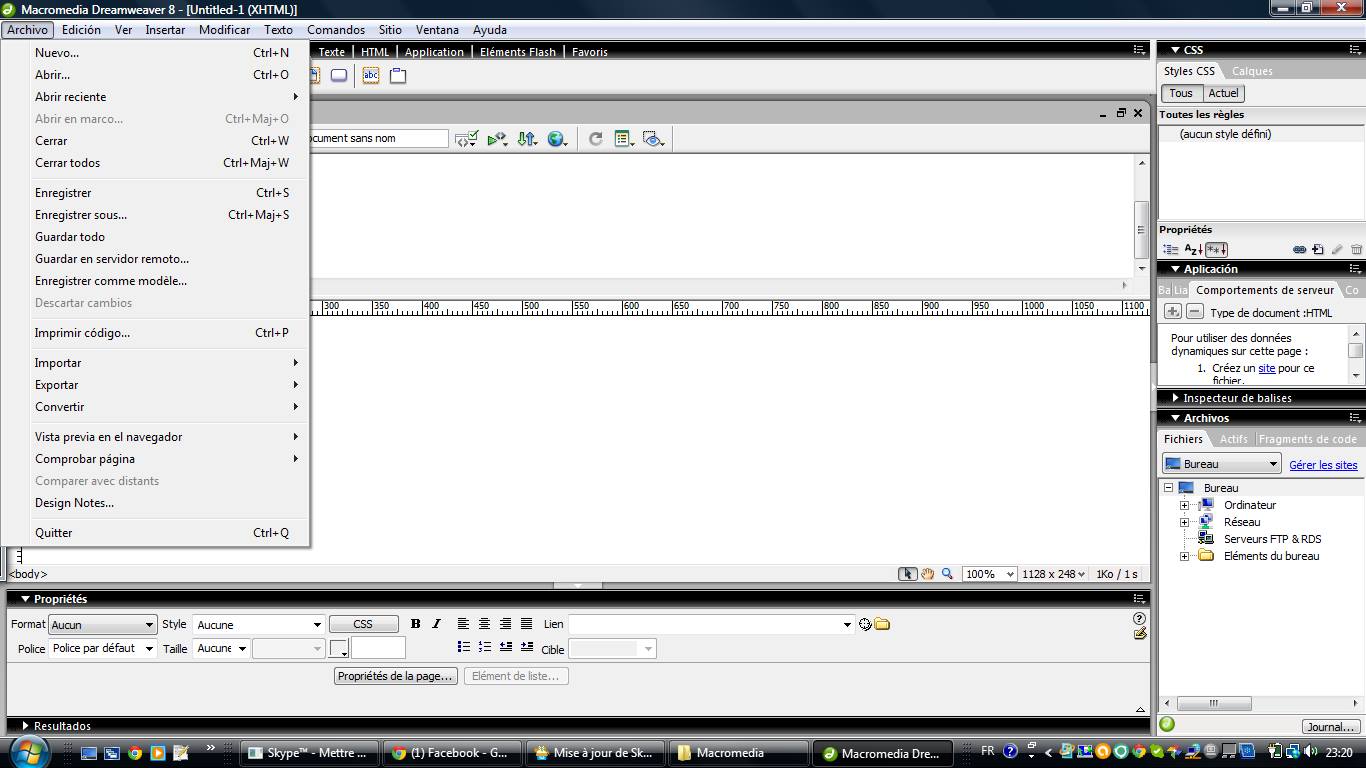
Task: Click the CSS button in Properties
Action: [x=363, y=624]
